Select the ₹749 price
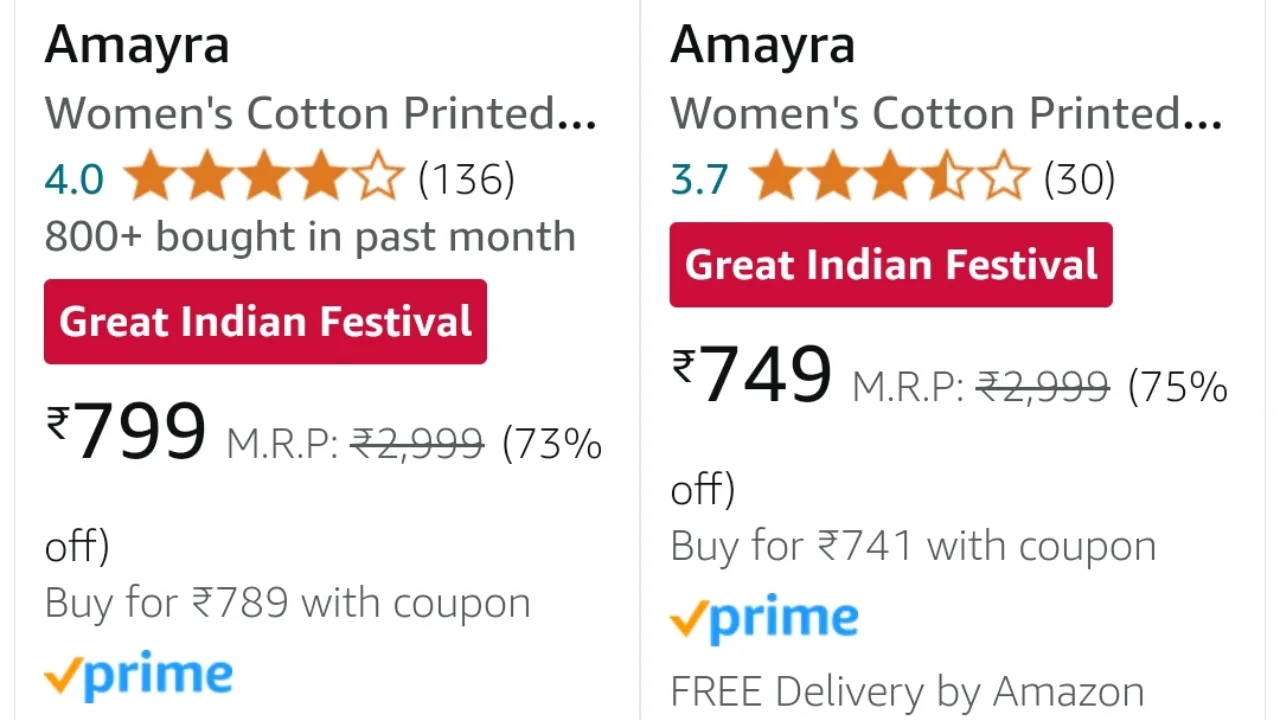1280x720 pixels. [752, 375]
